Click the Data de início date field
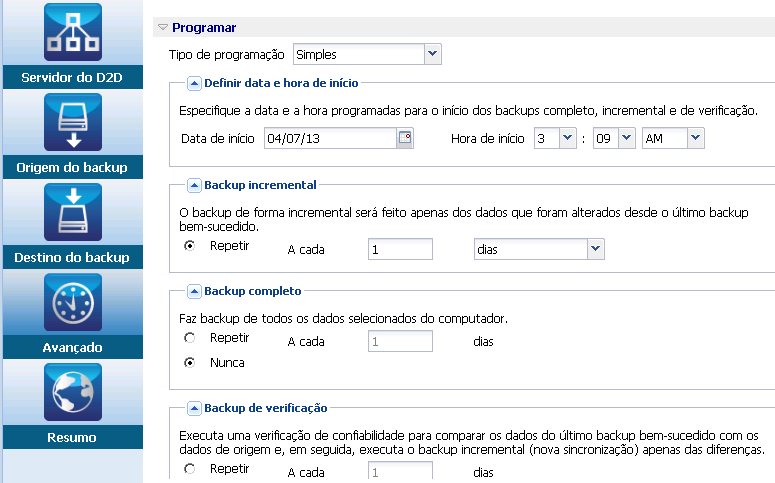 click(330, 138)
